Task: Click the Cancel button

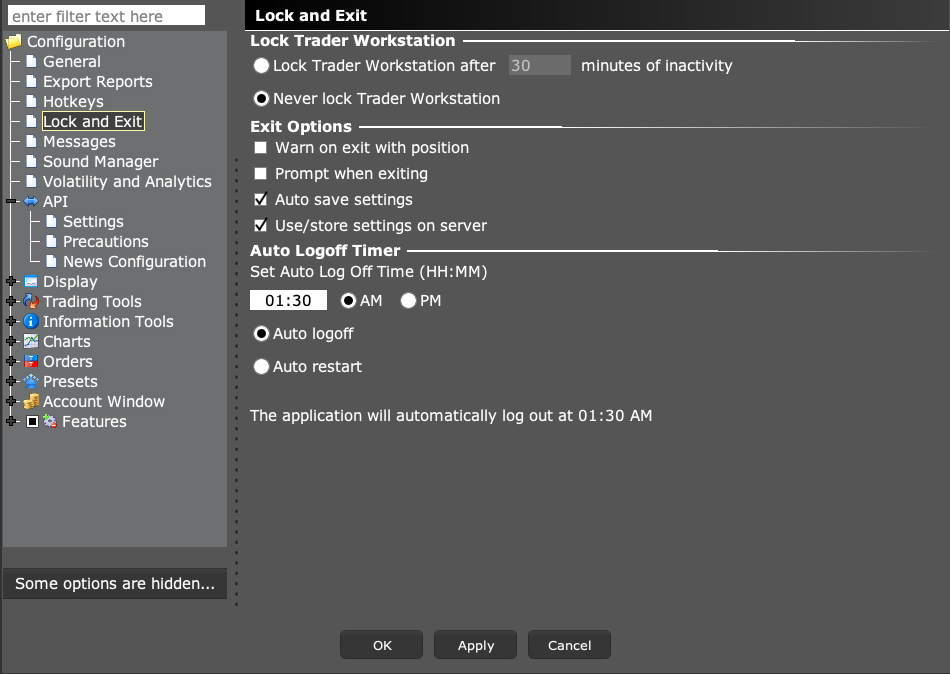Action: point(570,645)
